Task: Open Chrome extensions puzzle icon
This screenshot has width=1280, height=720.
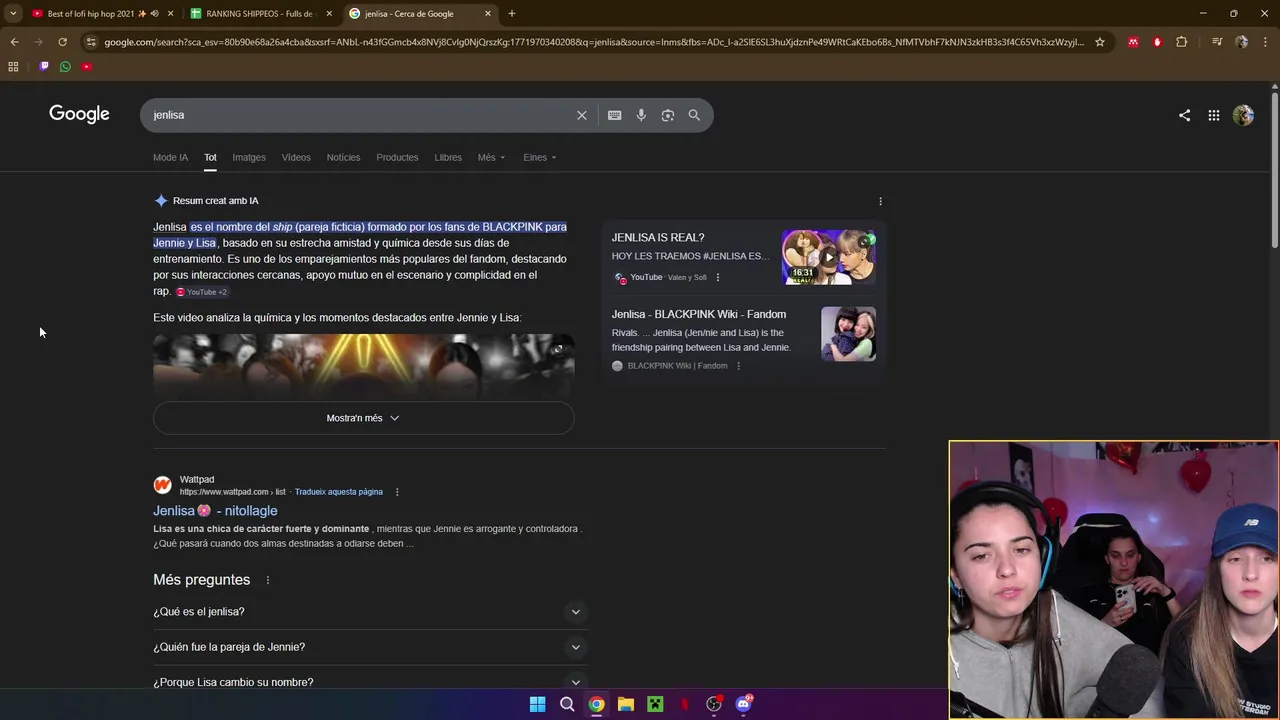Action: pos(1181,42)
